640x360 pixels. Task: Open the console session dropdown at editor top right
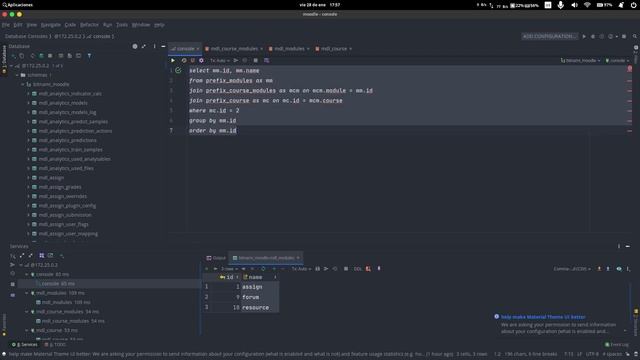pyautogui.click(x=617, y=60)
